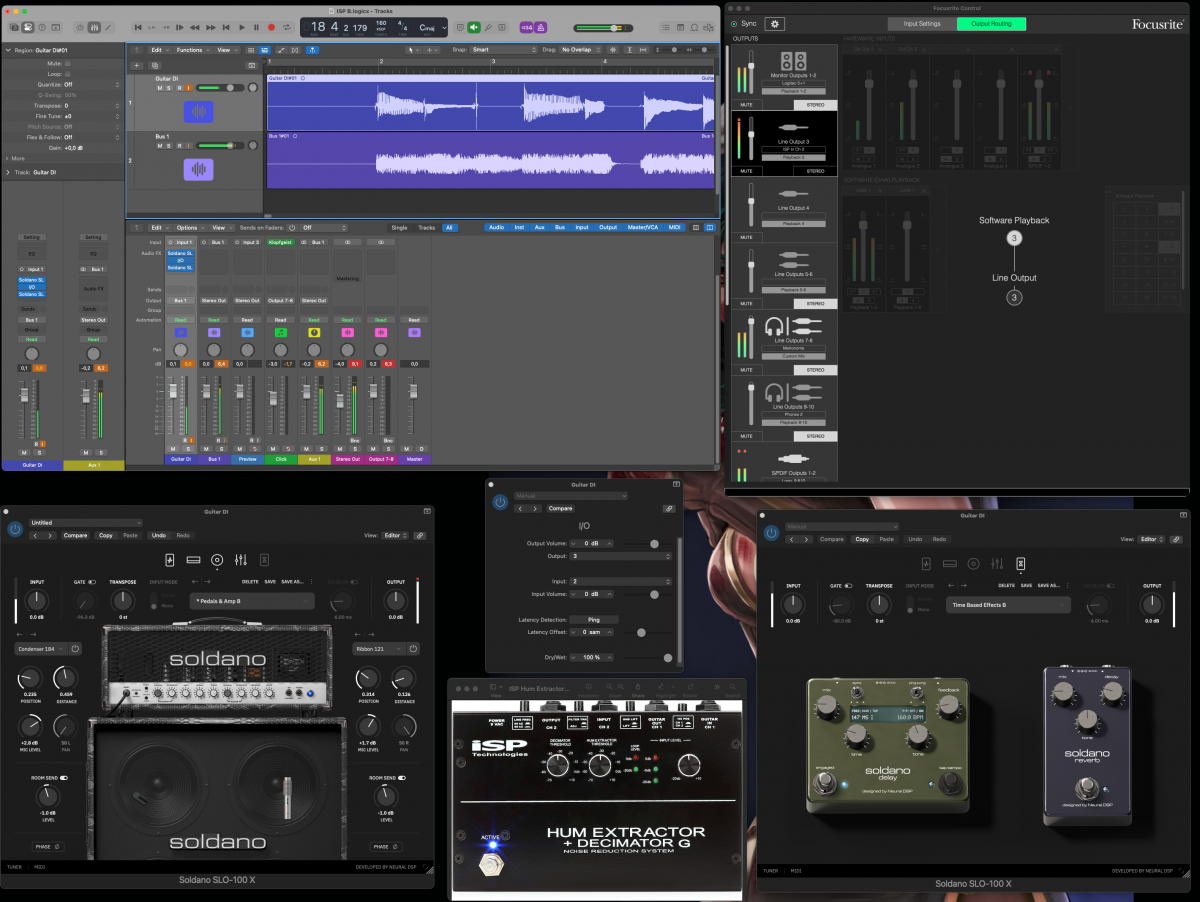Select the Monitor Outputs 1-2 speaker icon
Viewport: 1200px width, 902px height.
(793, 61)
